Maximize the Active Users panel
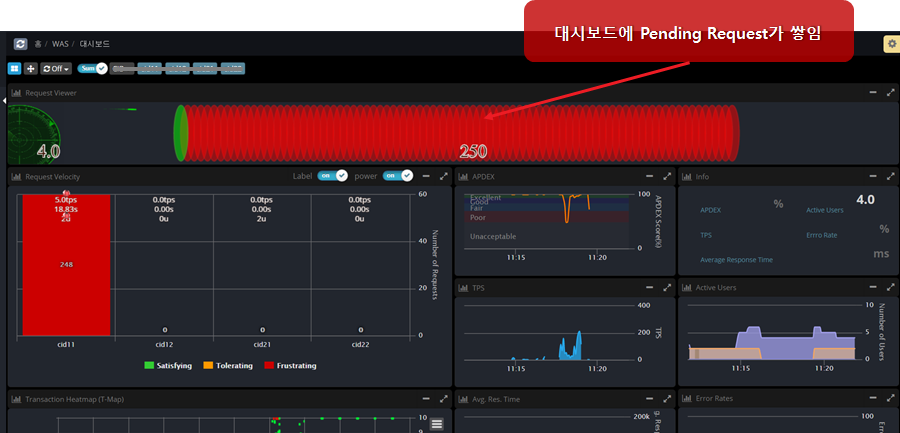Viewport: 900px width, 433px height. (890, 287)
